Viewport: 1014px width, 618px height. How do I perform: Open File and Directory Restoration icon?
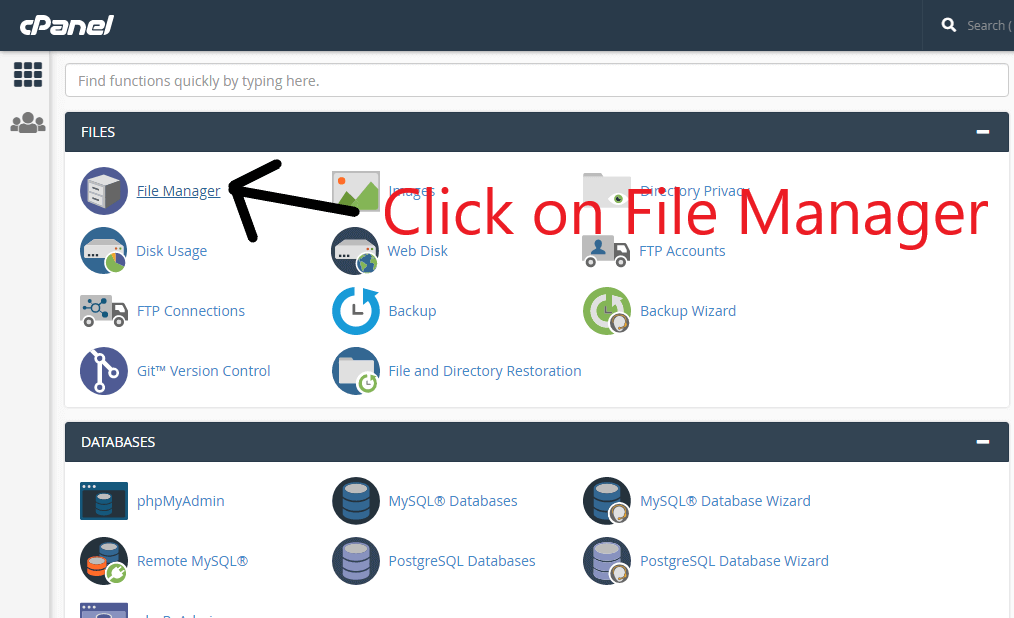(x=356, y=371)
